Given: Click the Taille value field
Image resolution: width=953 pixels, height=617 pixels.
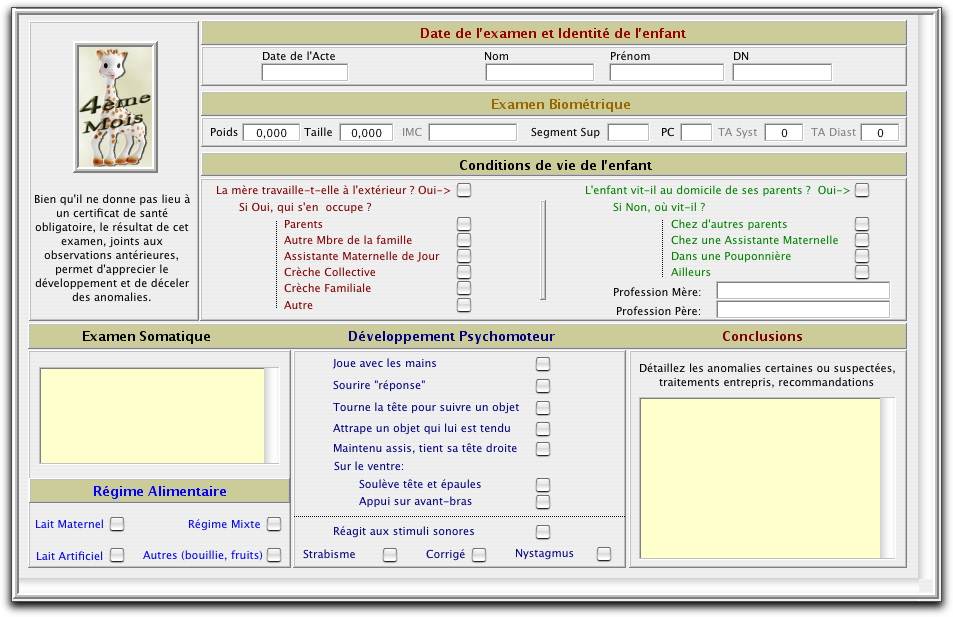Looking at the screenshot, I should 366,133.
